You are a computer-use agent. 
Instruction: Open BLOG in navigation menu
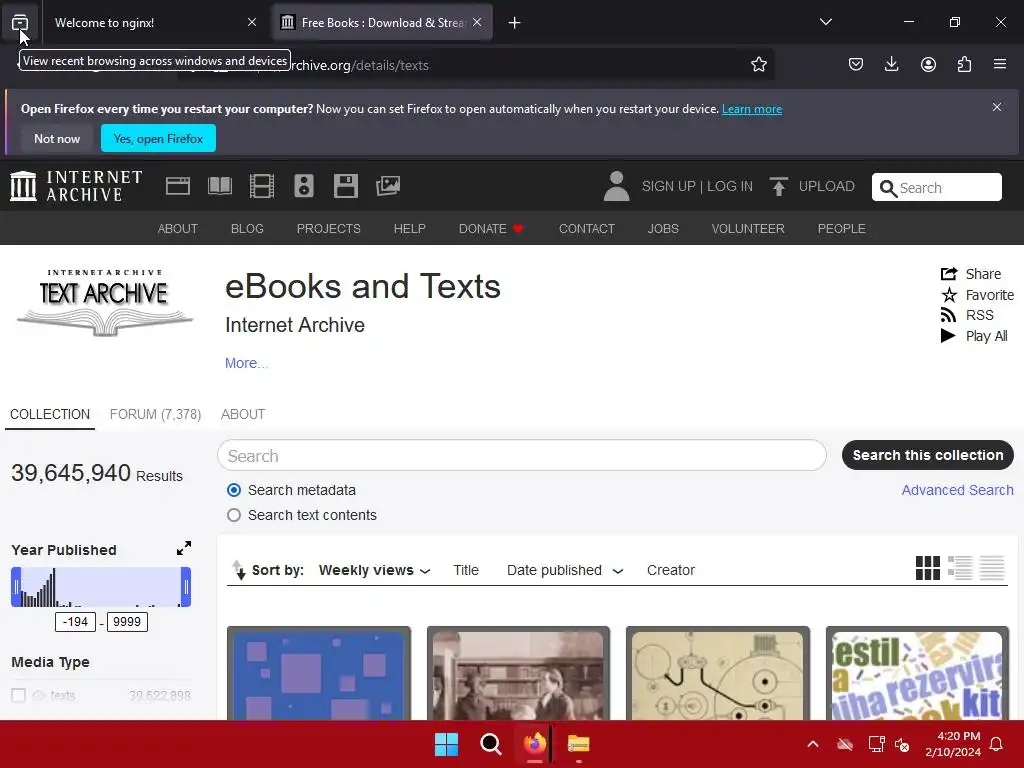247,229
